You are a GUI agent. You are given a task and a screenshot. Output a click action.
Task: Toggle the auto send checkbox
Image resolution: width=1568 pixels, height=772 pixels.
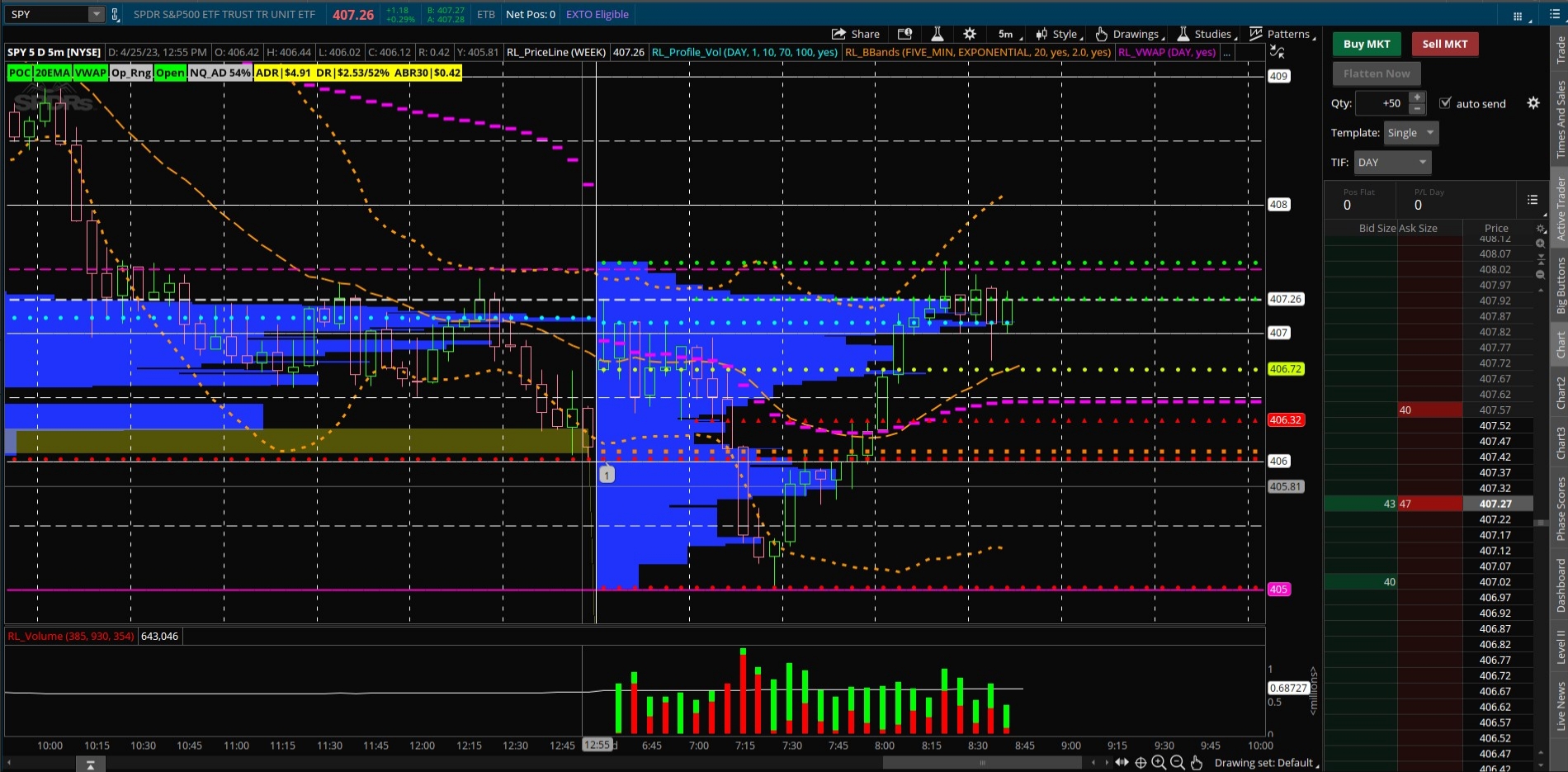coord(1445,103)
